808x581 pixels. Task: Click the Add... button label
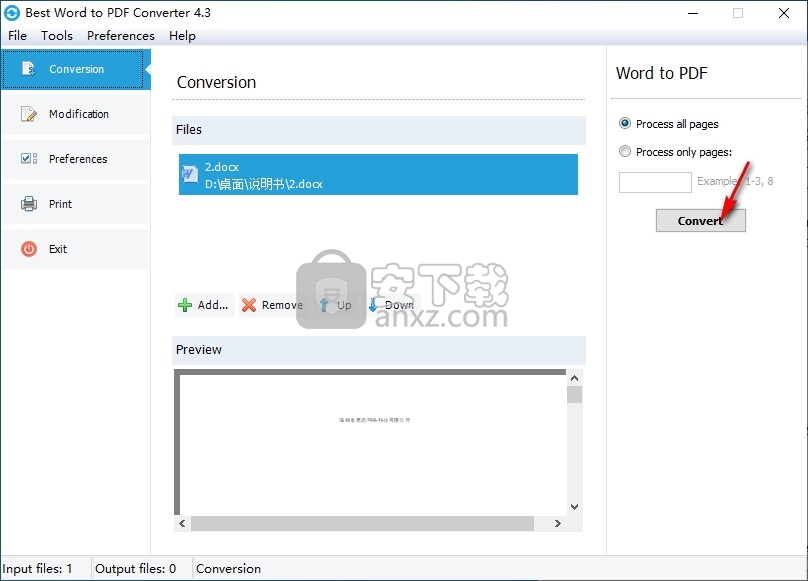[x=213, y=305]
